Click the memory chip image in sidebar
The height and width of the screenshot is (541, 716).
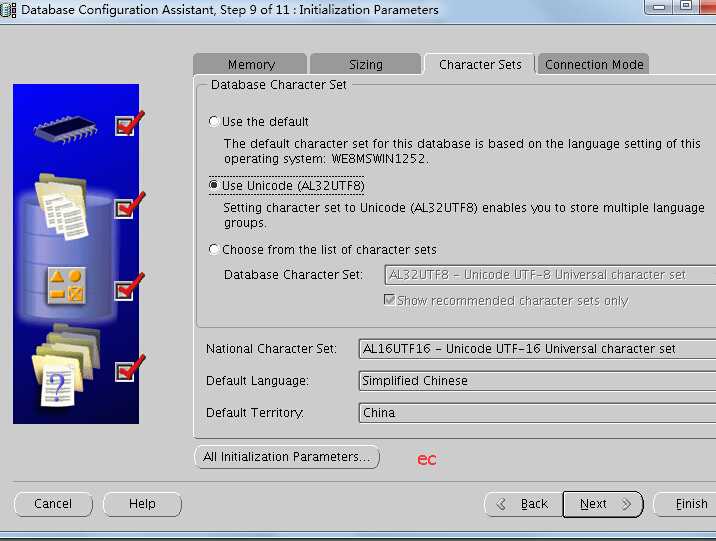point(65,128)
